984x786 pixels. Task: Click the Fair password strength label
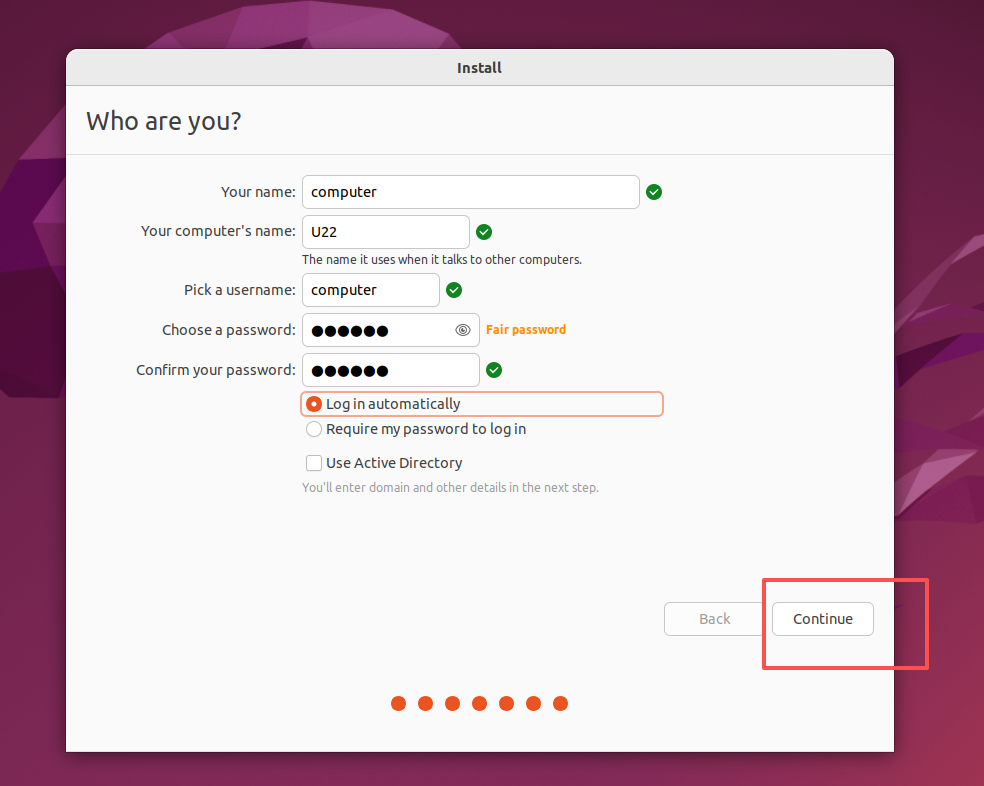point(526,330)
